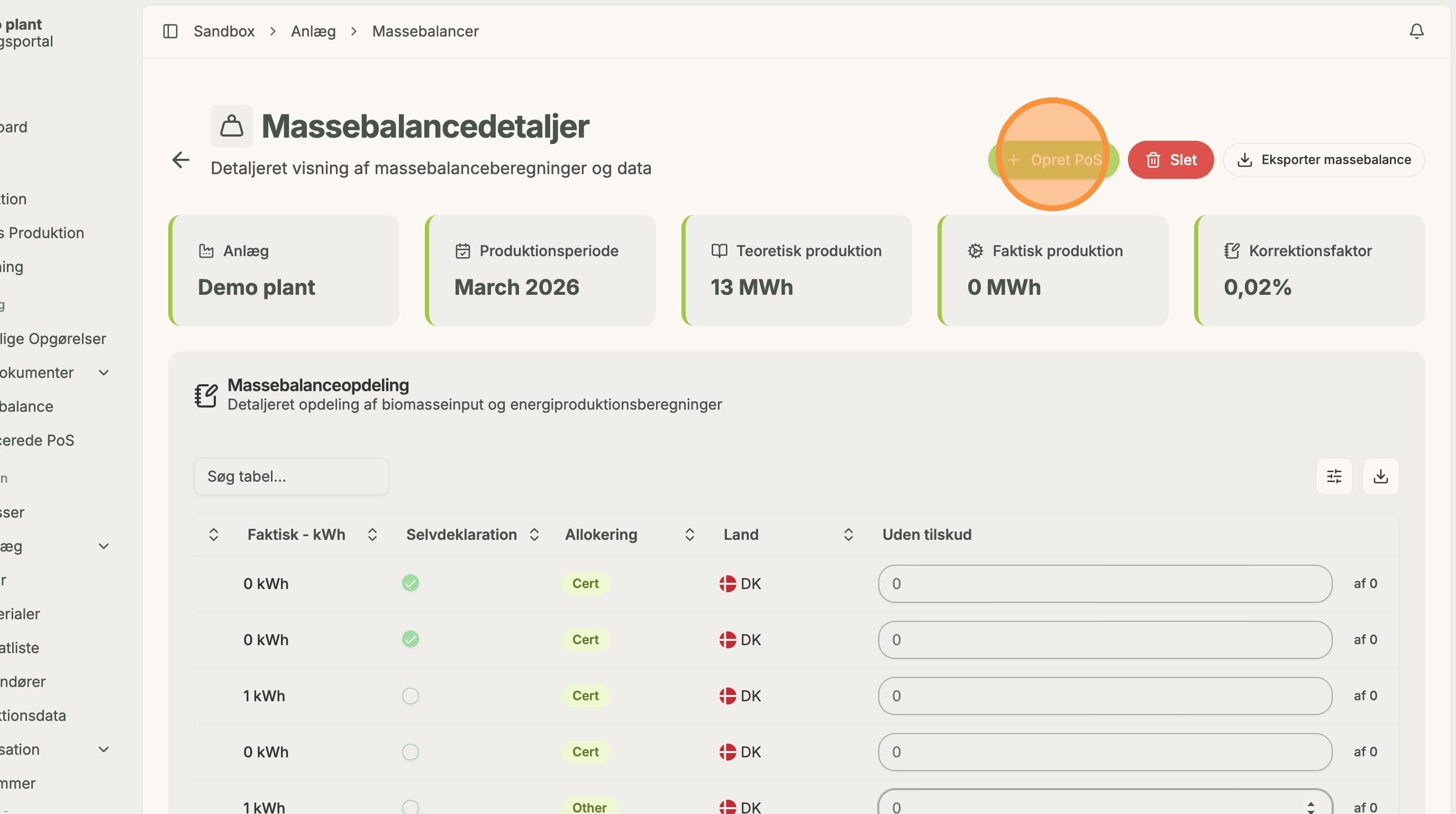Click the 13 MWh value

(752, 288)
